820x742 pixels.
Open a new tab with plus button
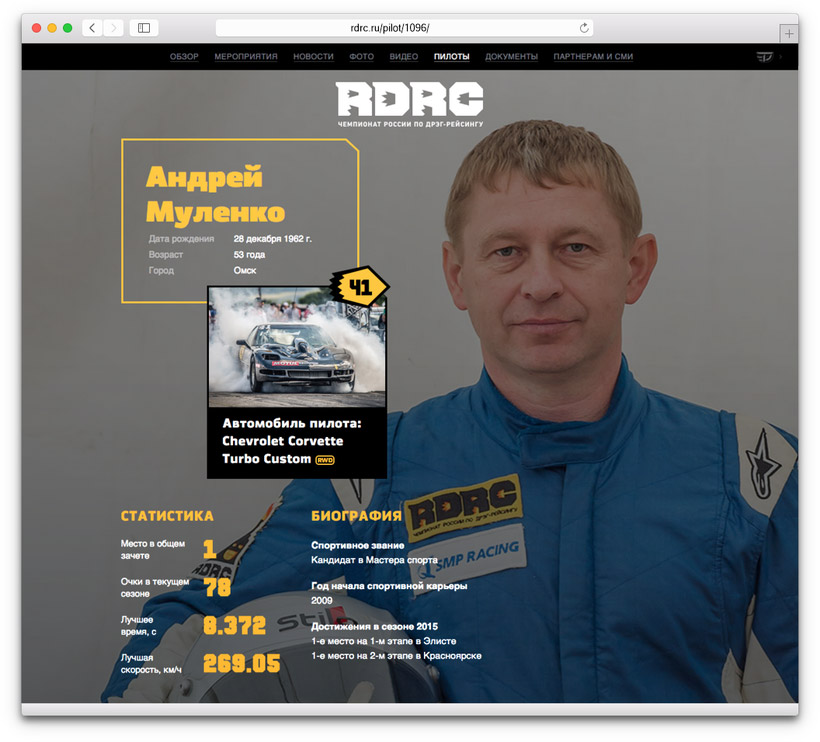pos(789,33)
